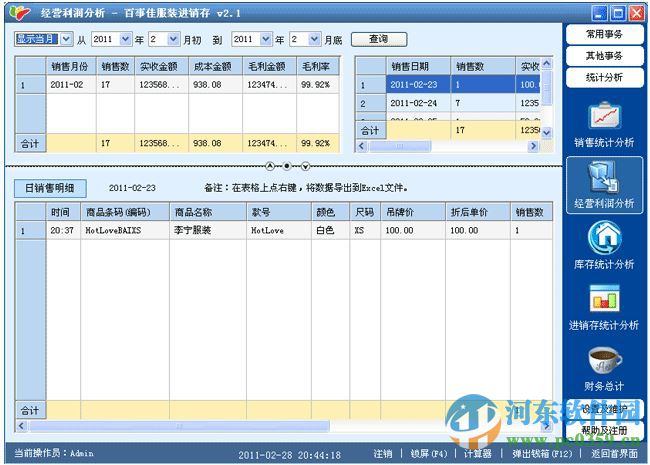Click 返回首界面 in the status bar
The height and width of the screenshot is (465, 650).
click(614, 454)
